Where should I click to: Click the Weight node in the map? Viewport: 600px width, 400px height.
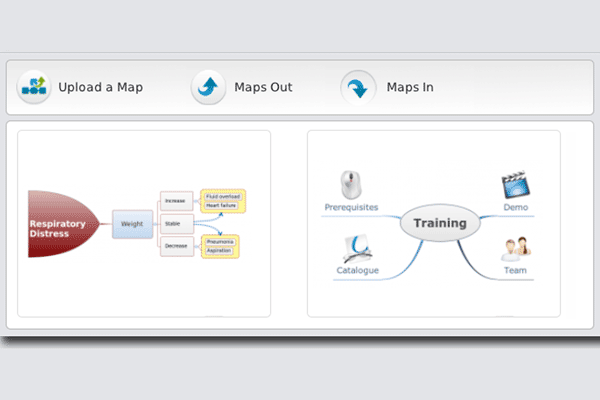132,224
